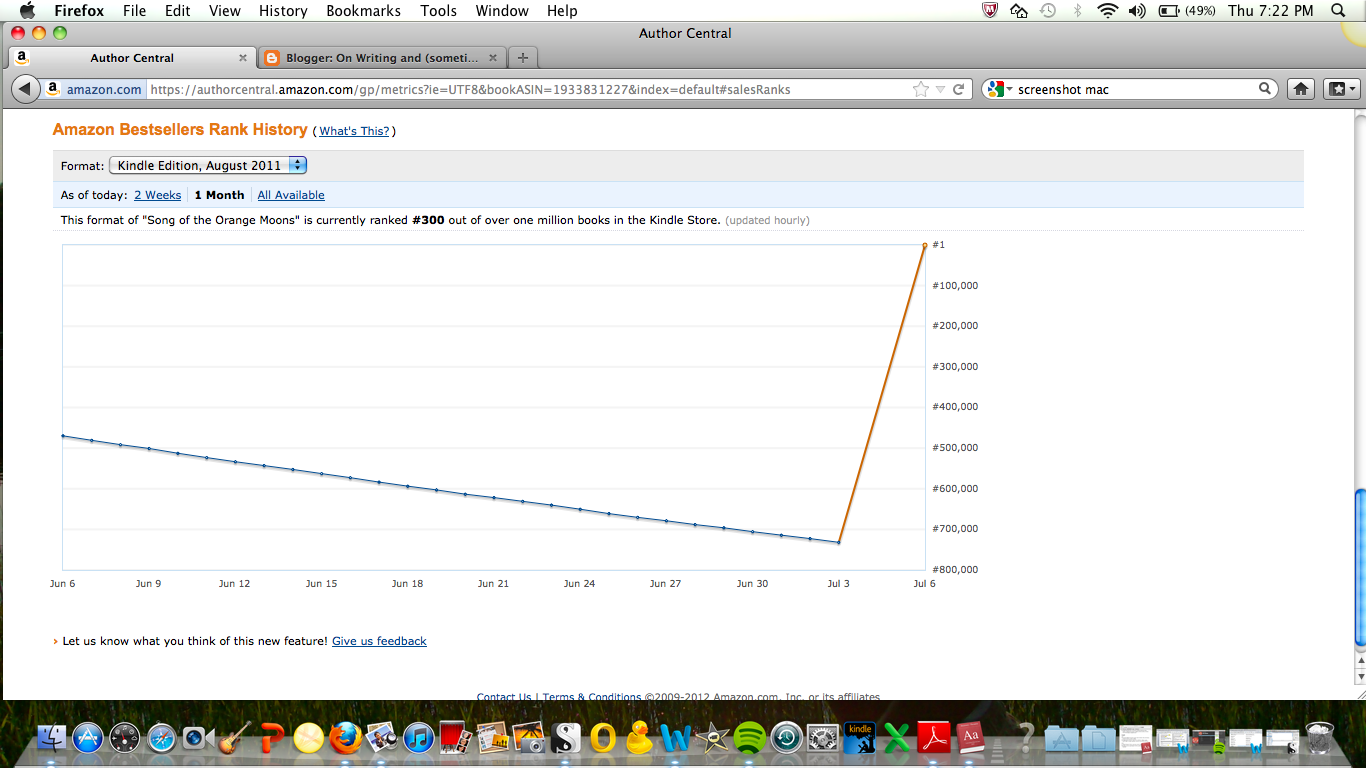Select the Author Central tab

tap(132, 58)
